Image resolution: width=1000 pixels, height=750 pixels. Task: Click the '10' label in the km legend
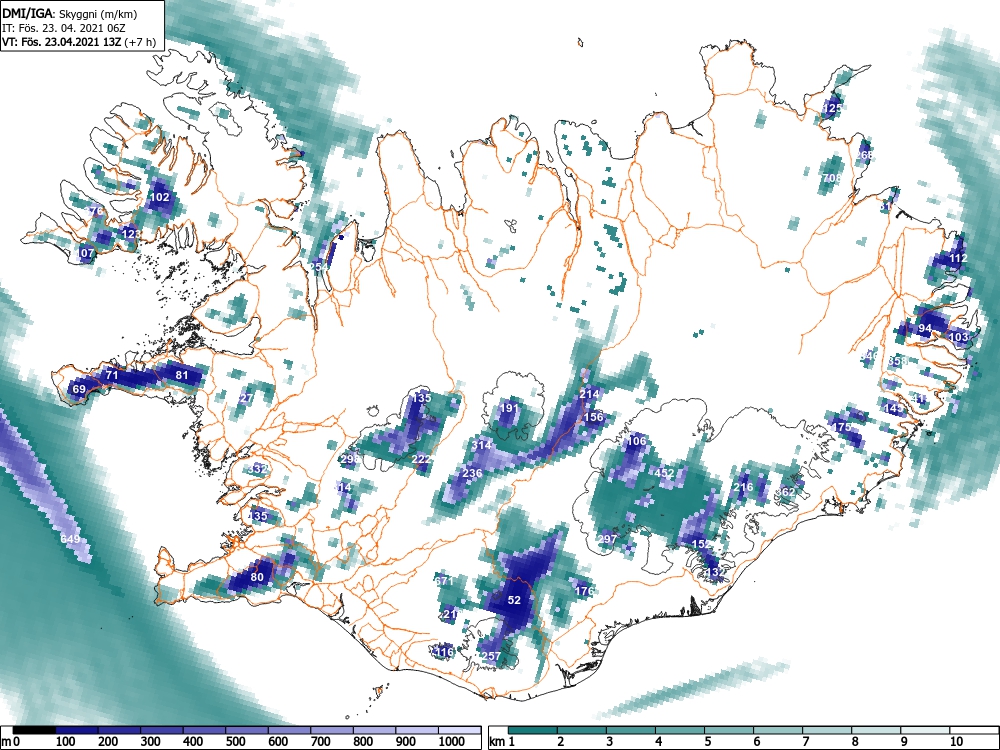(x=956, y=742)
